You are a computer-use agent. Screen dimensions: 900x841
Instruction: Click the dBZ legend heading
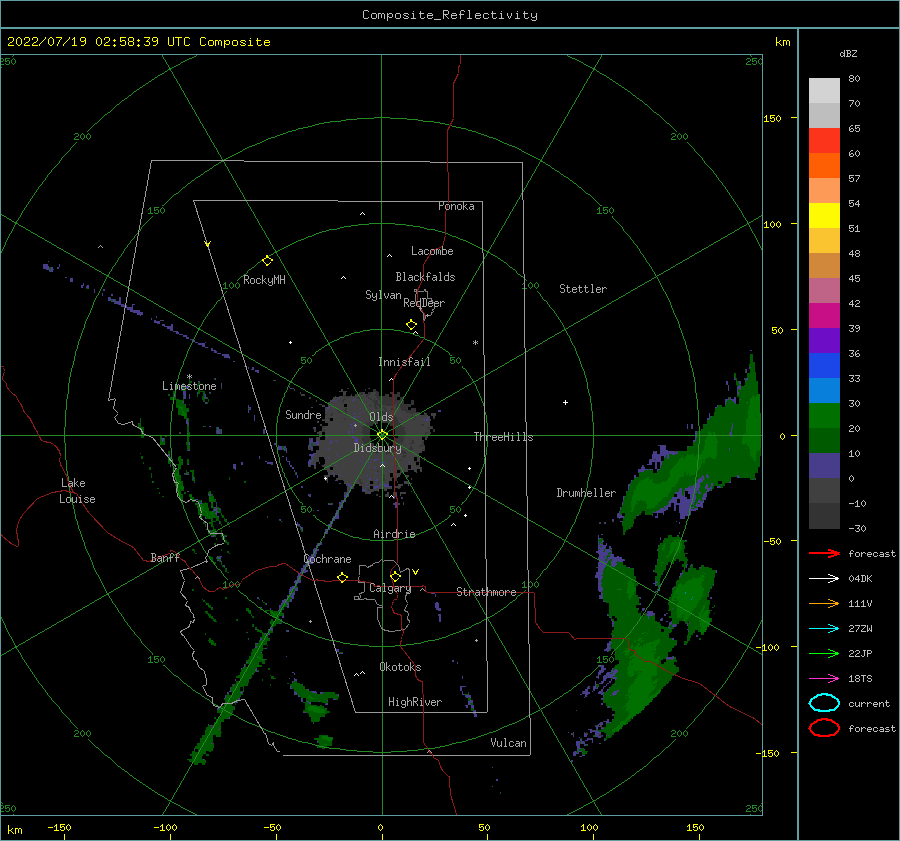pos(848,53)
